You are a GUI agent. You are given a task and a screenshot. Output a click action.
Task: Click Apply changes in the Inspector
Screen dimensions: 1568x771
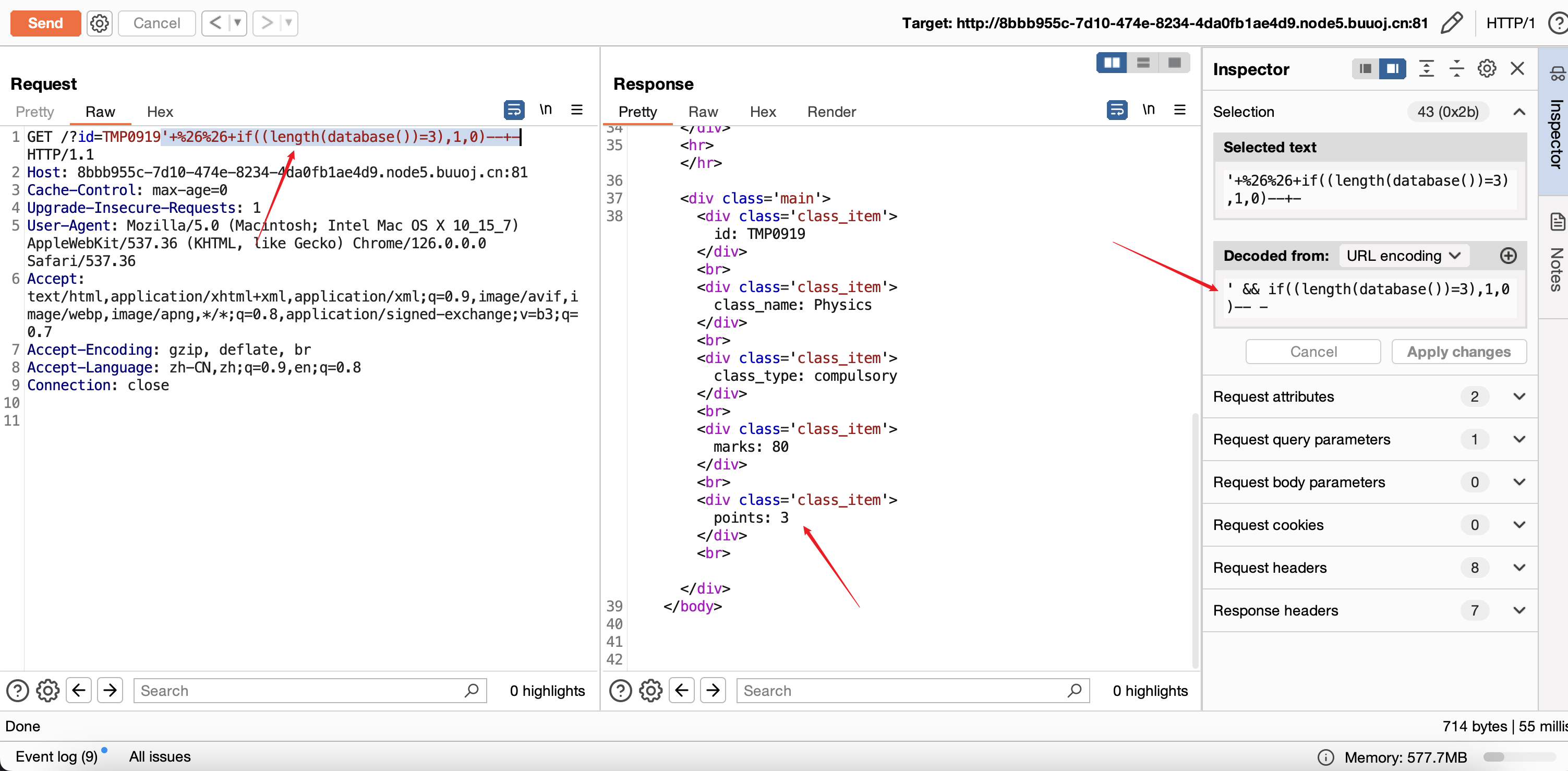click(x=1458, y=352)
